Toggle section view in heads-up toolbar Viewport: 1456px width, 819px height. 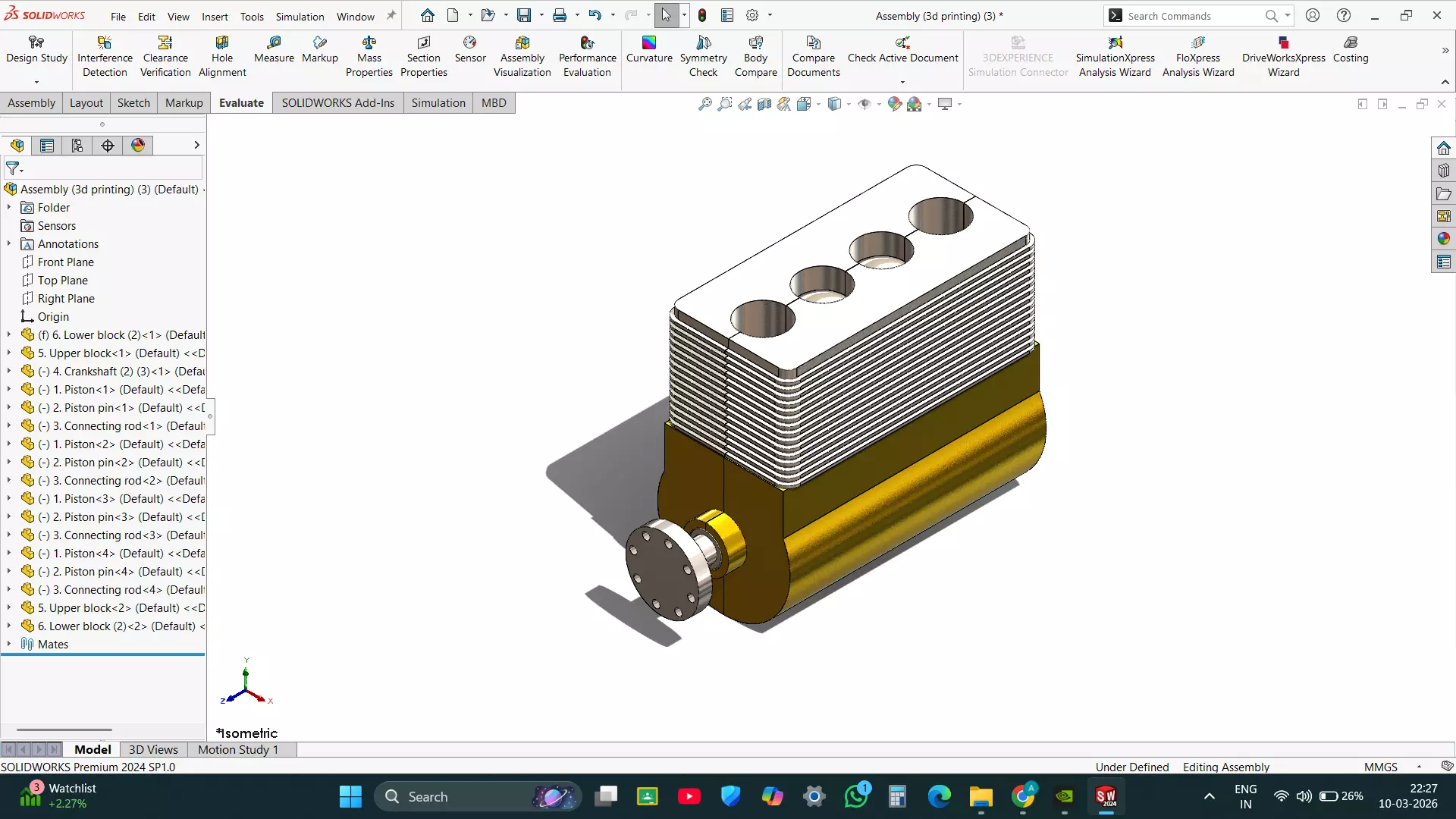[764, 104]
